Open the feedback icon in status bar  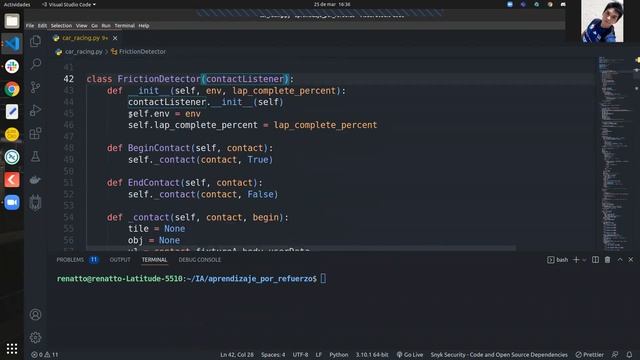pyautogui.click(x=615, y=355)
